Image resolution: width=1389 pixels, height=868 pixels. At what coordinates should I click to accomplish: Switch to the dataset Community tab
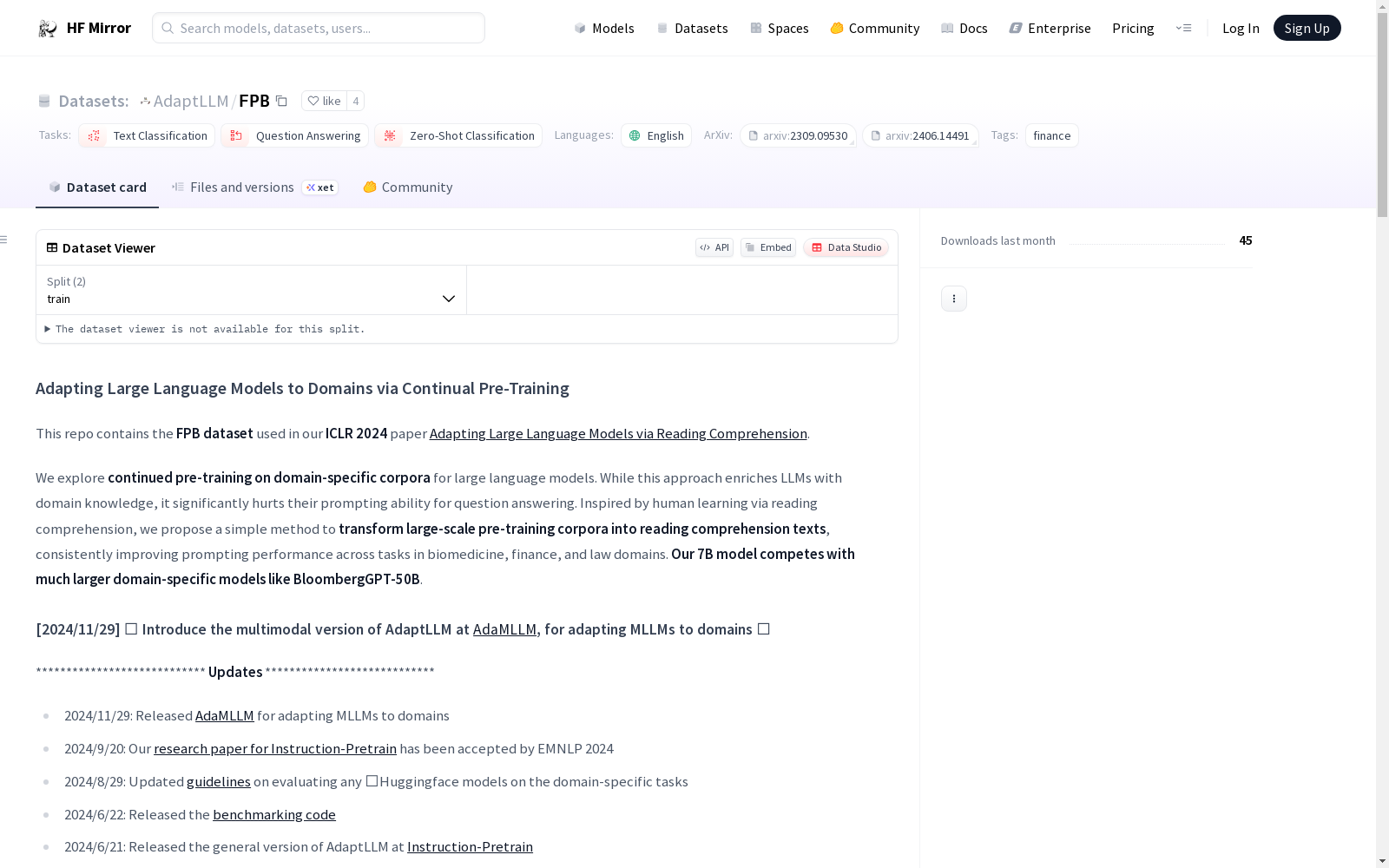pos(407,187)
